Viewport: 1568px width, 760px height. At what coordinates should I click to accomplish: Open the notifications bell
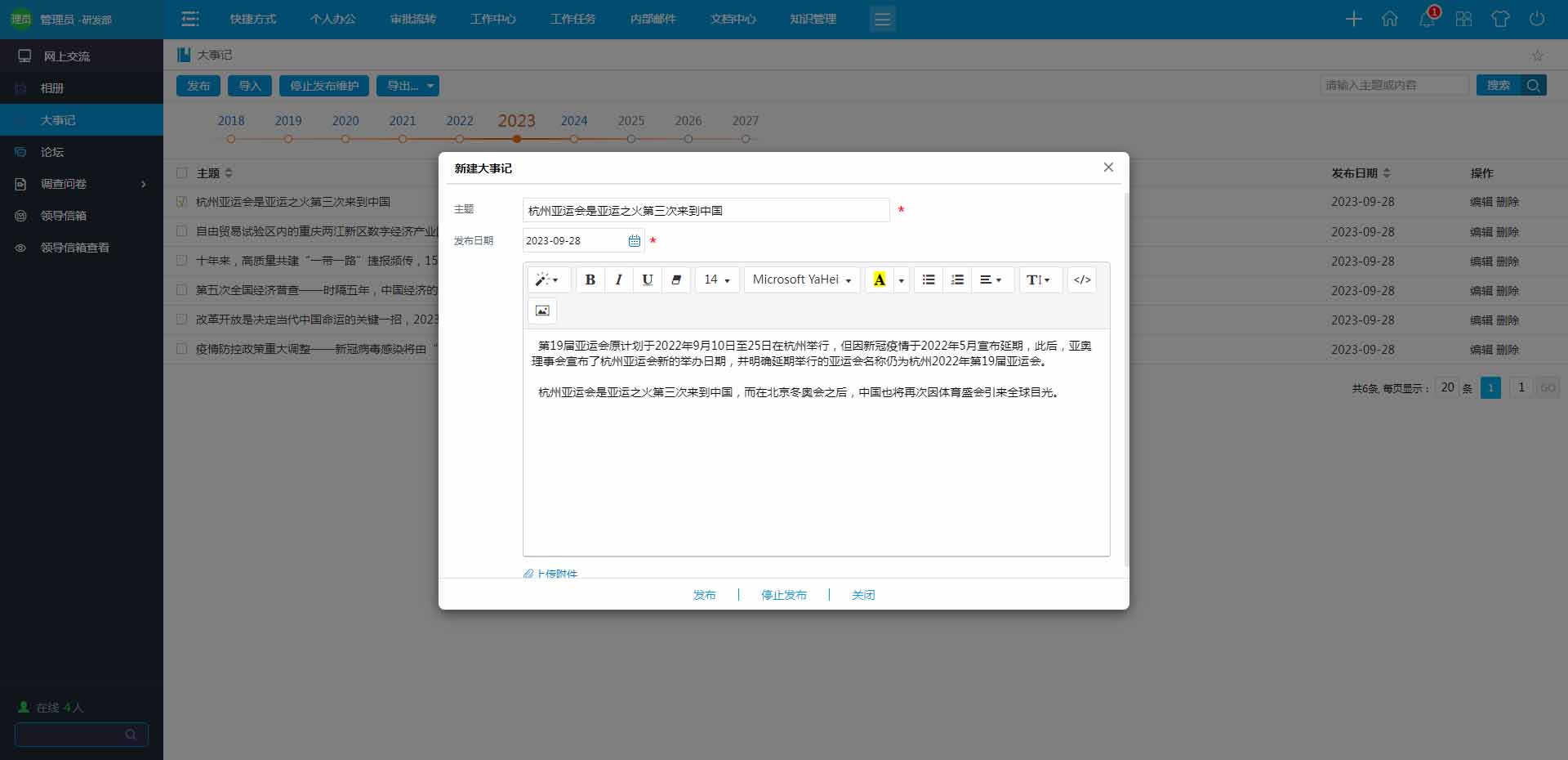click(1427, 19)
